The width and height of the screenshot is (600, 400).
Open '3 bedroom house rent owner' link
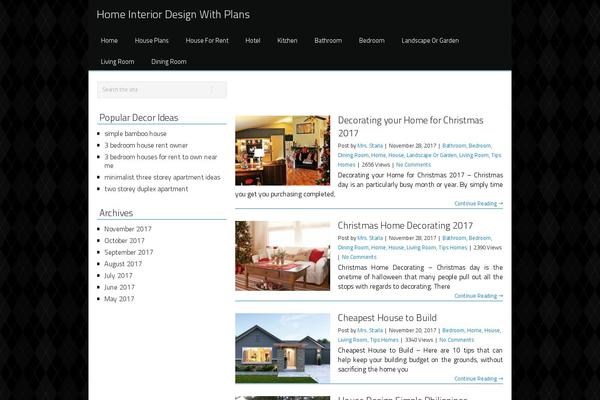pyautogui.click(x=146, y=145)
